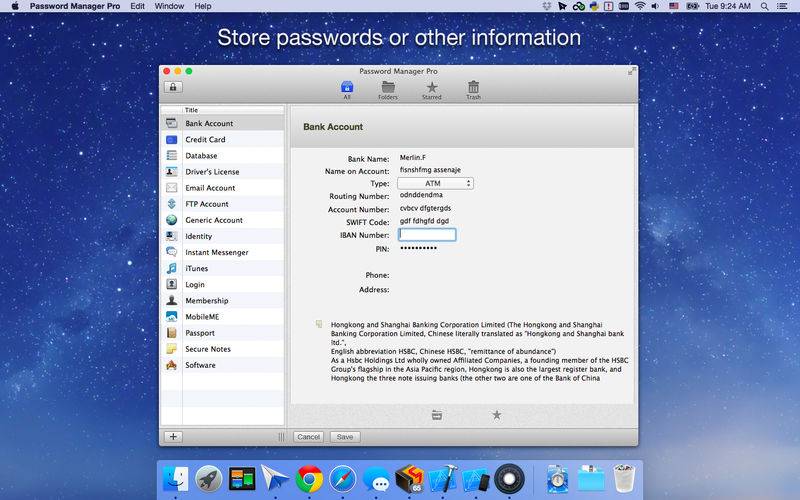Star this entry with the star icon
The width and height of the screenshot is (800, 500).
(496, 415)
